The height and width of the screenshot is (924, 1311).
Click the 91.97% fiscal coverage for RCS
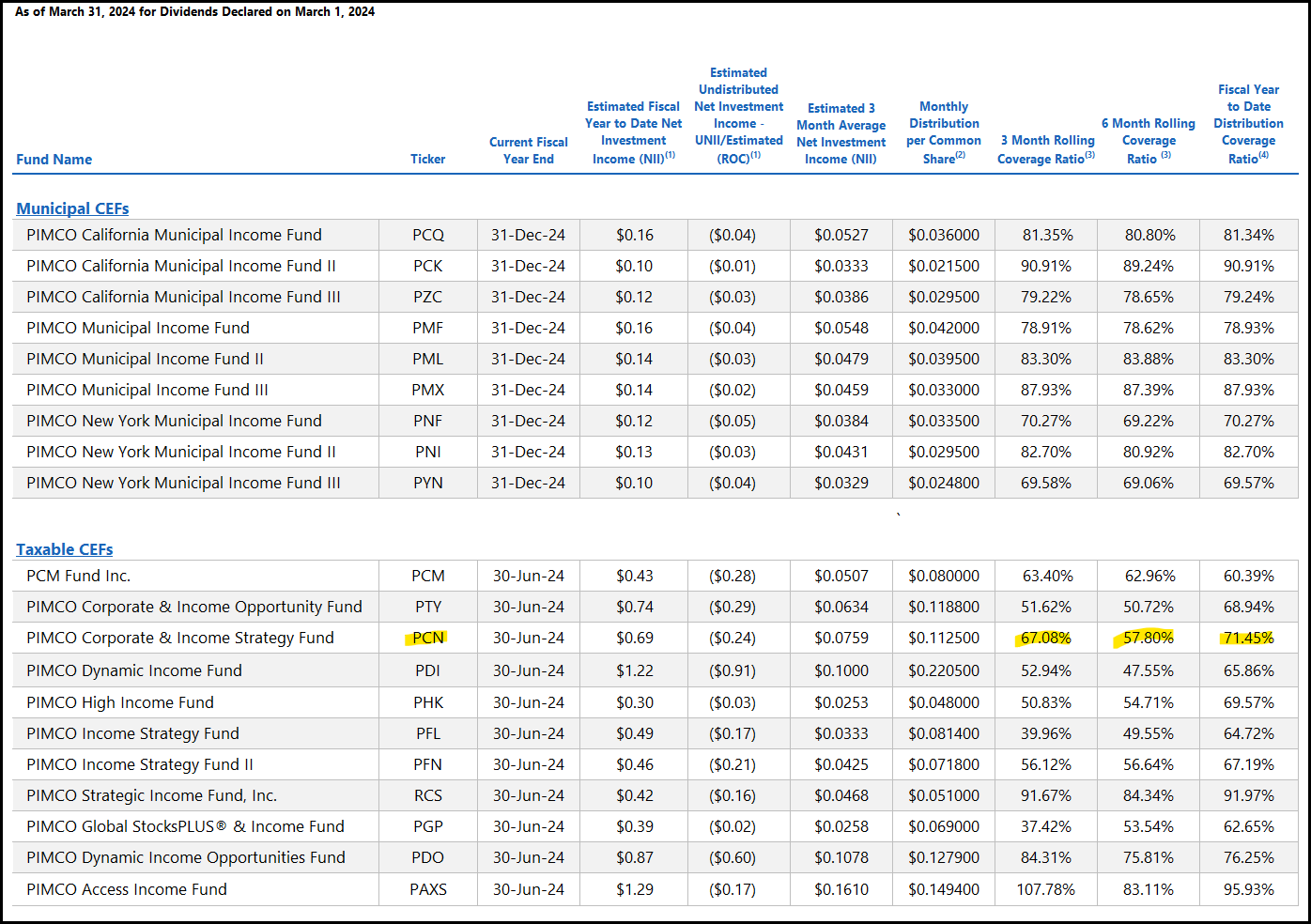pos(1248,795)
